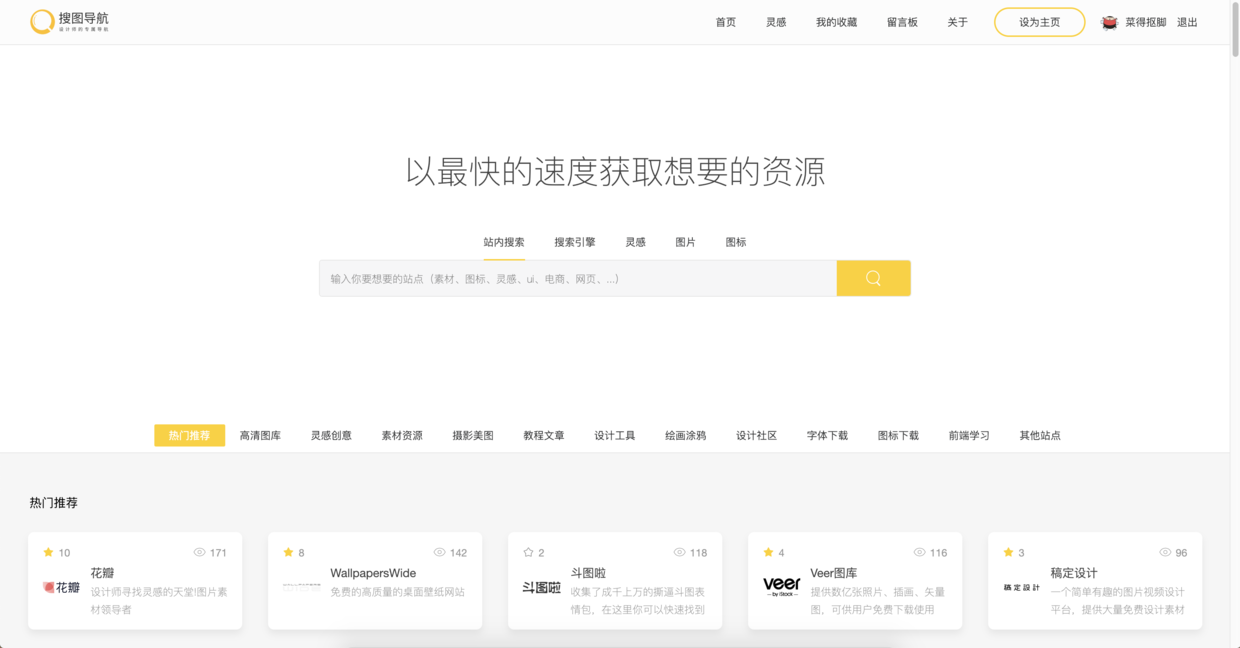Image resolution: width=1240 pixels, height=648 pixels.
Task: Unstar the WallpapersWide card
Action: pyautogui.click(x=288, y=552)
